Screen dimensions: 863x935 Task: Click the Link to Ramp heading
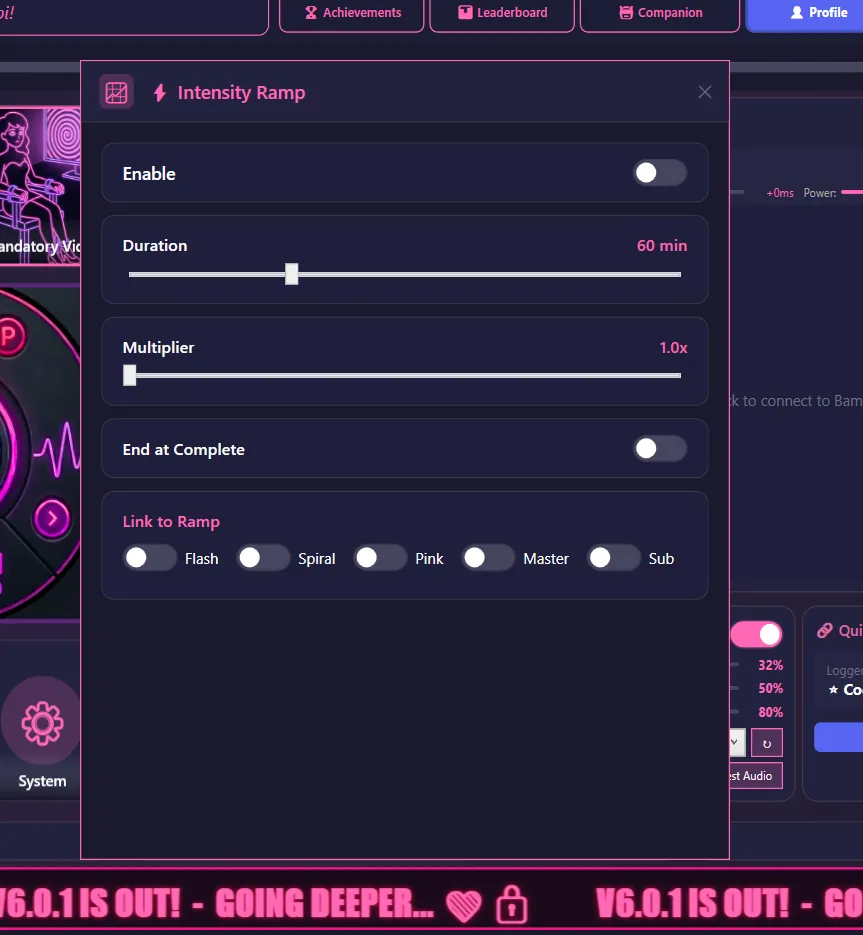pyautogui.click(x=171, y=522)
